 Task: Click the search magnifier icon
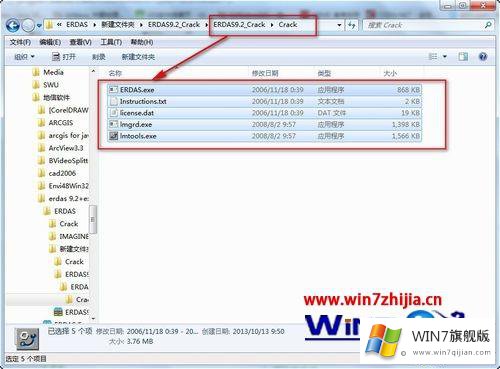pos(488,25)
